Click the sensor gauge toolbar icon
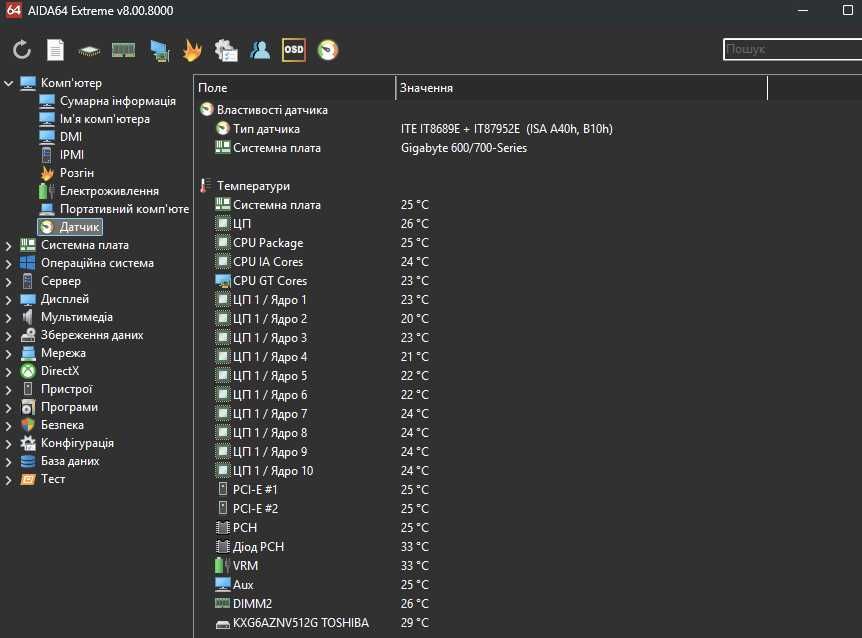862x638 pixels. point(328,50)
